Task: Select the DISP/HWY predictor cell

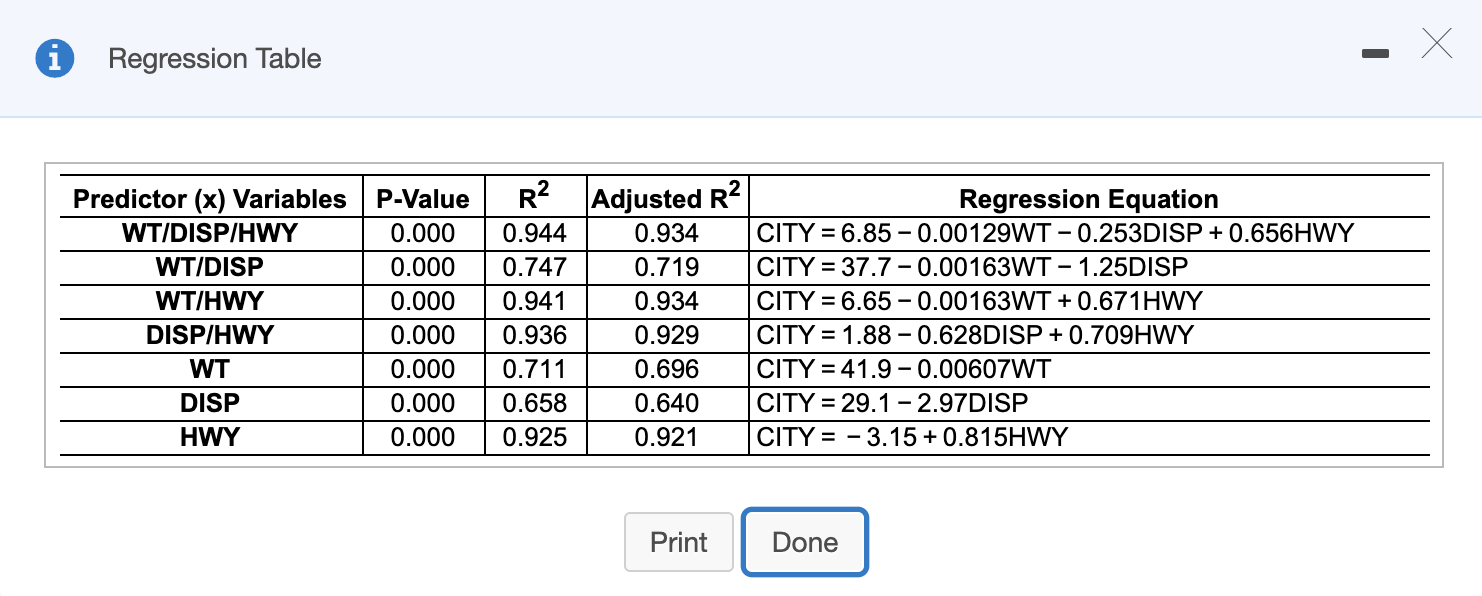Action: (x=210, y=335)
